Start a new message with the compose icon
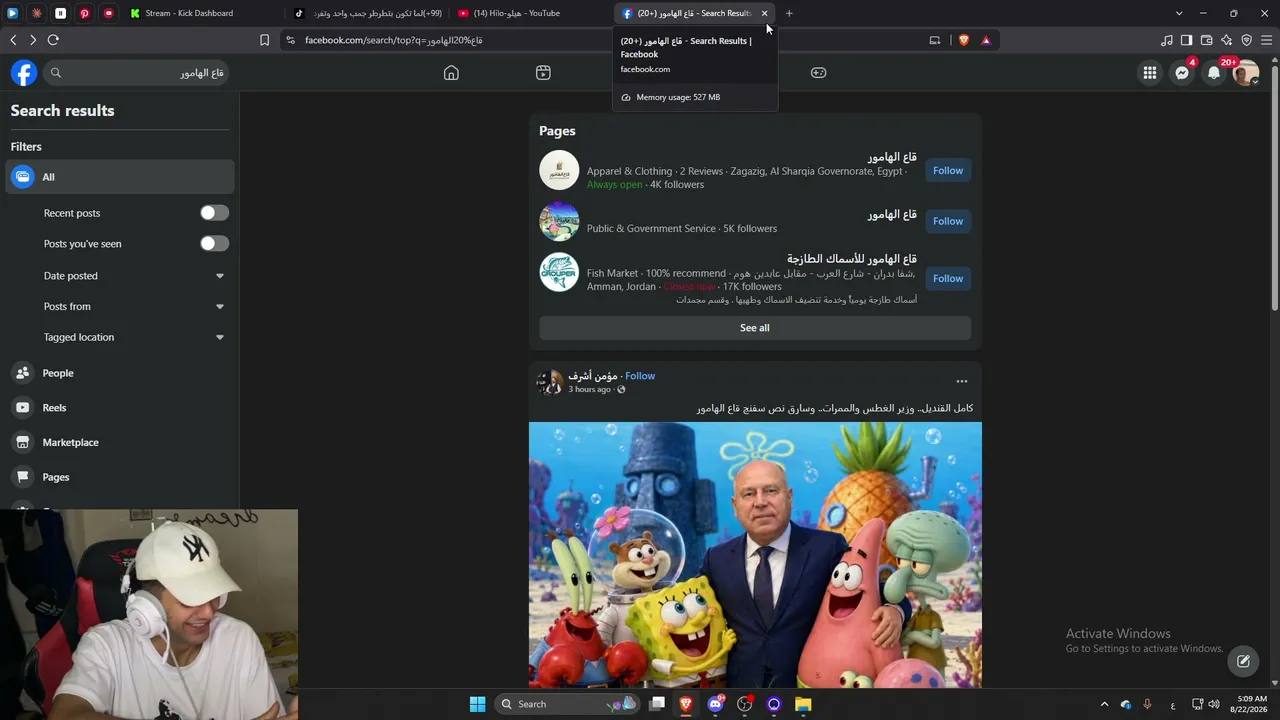 [1243, 661]
